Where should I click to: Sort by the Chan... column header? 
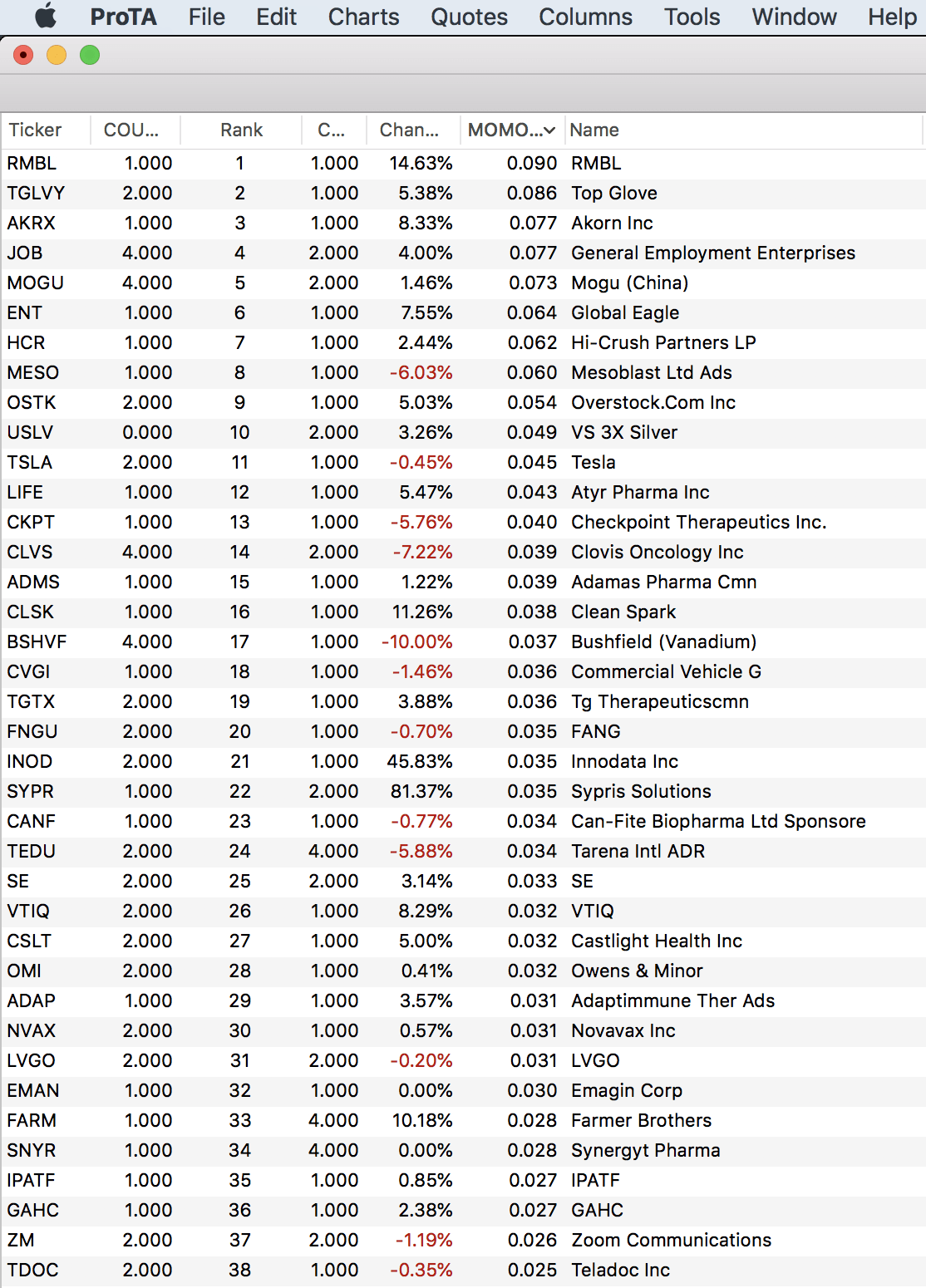(x=409, y=130)
